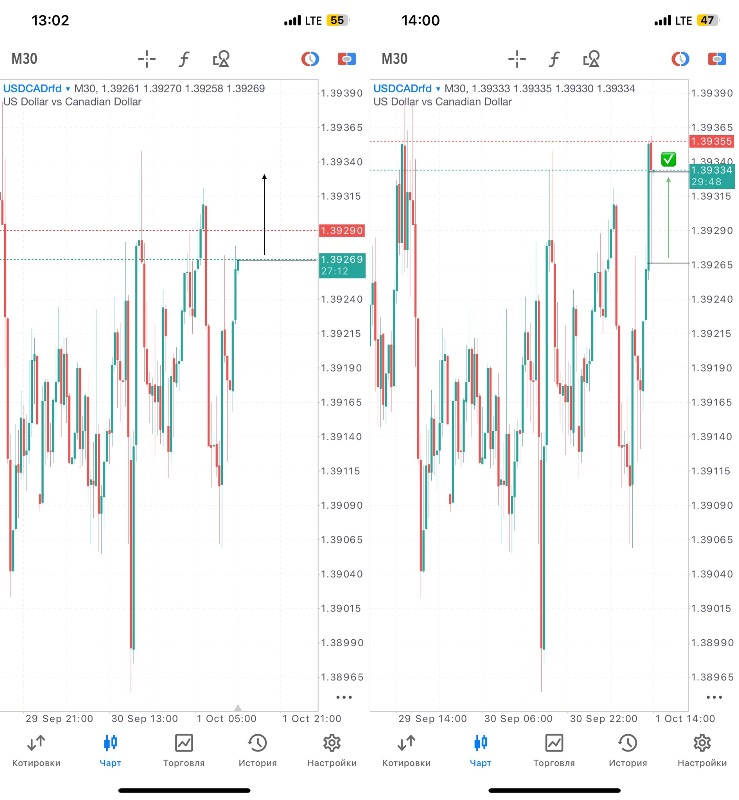This screenshot has width=739, height=800.
Task: Open objects/shapes icon in right chart toolbar
Action: (x=591, y=59)
